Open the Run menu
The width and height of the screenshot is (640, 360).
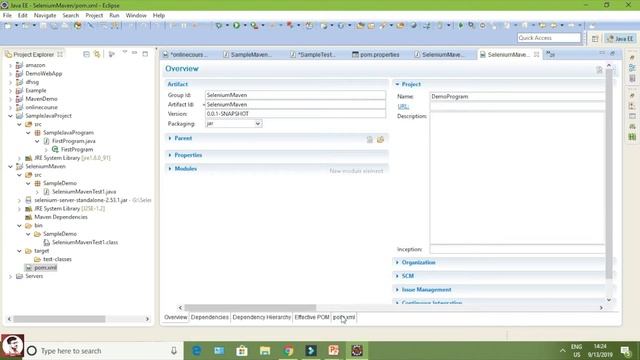tap(114, 16)
